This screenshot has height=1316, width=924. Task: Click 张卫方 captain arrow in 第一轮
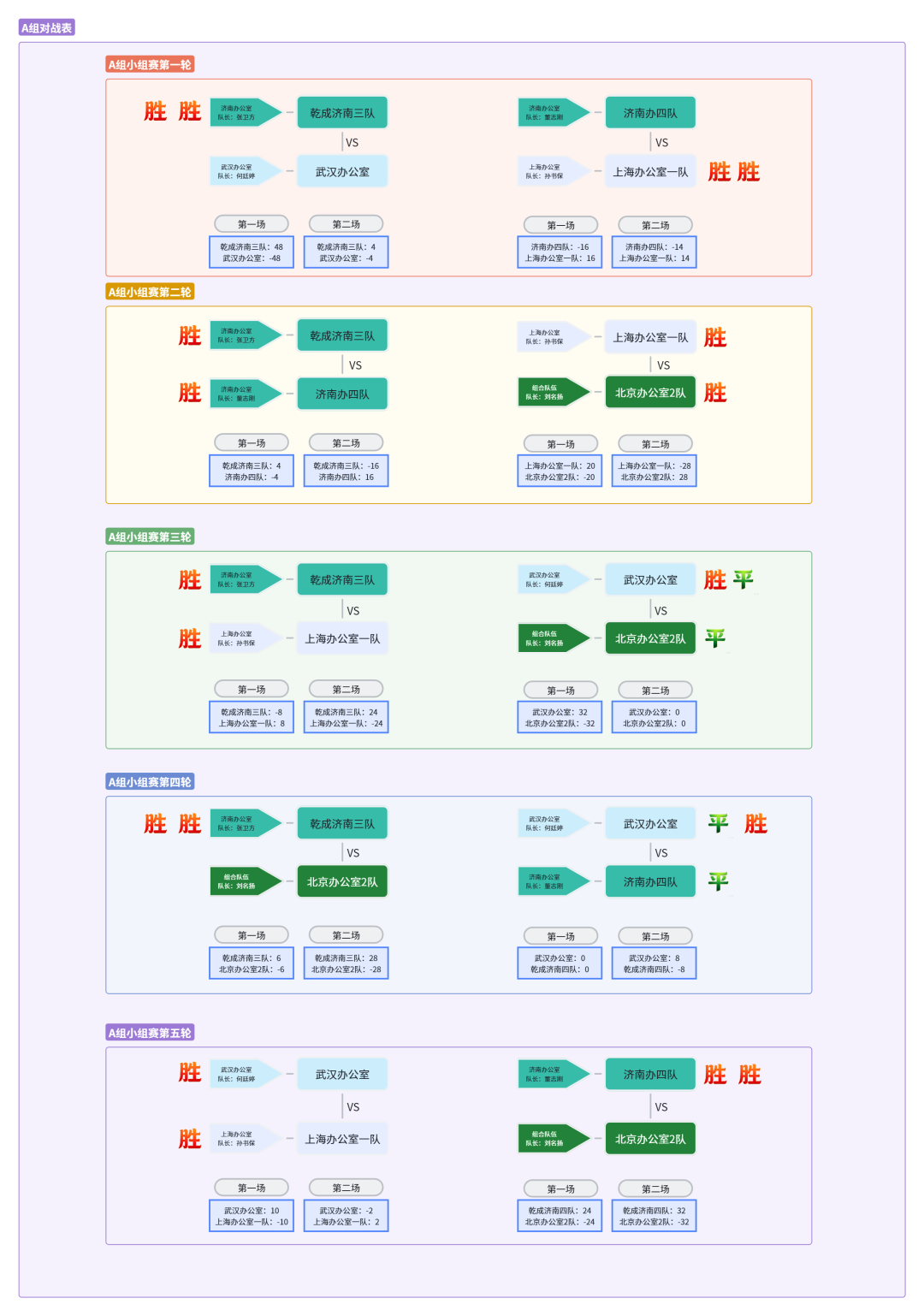click(246, 113)
